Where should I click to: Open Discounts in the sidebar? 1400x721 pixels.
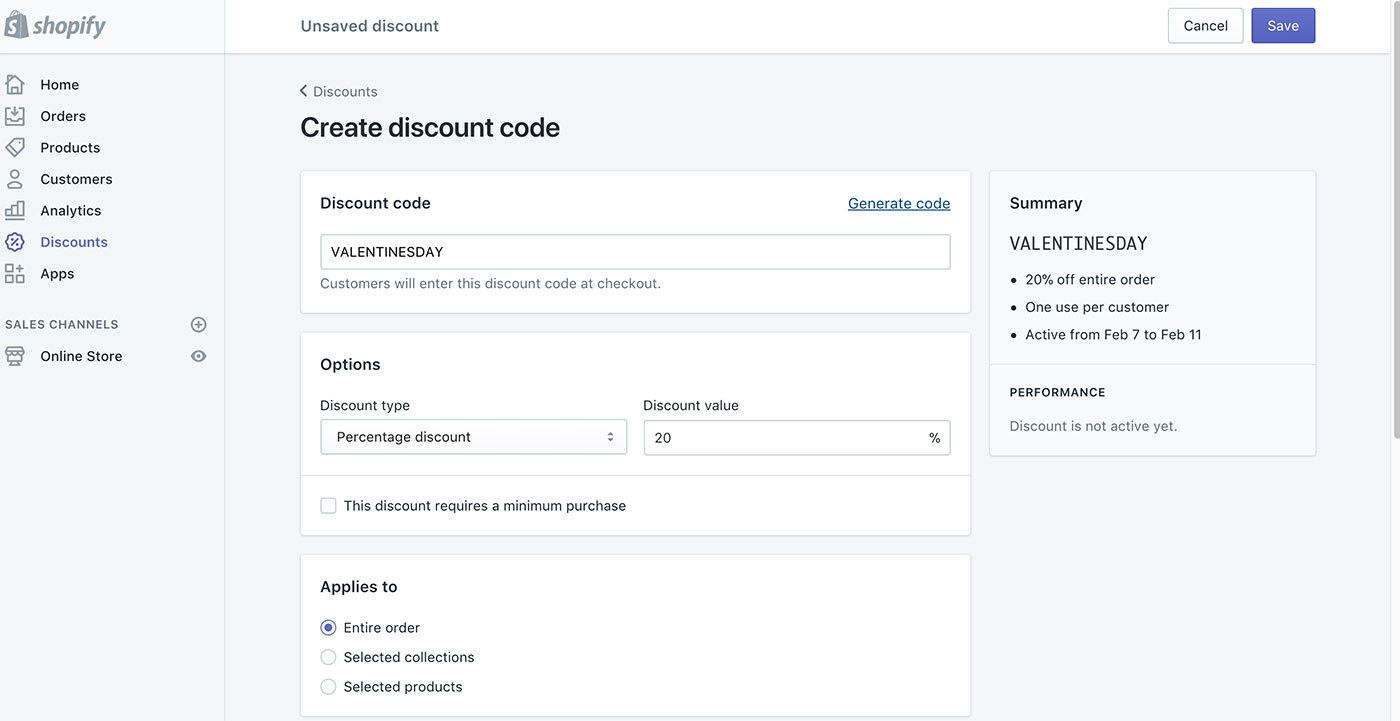(74, 242)
